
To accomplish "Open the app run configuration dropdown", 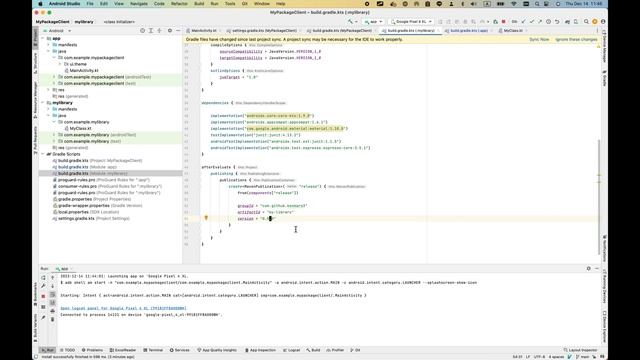I will [x=373, y=22].
